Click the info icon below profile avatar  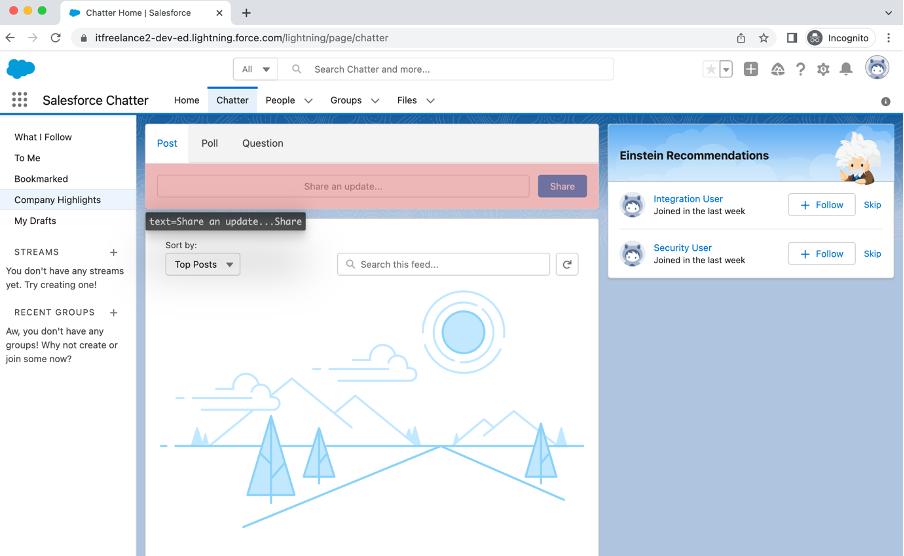coord(886,102)
